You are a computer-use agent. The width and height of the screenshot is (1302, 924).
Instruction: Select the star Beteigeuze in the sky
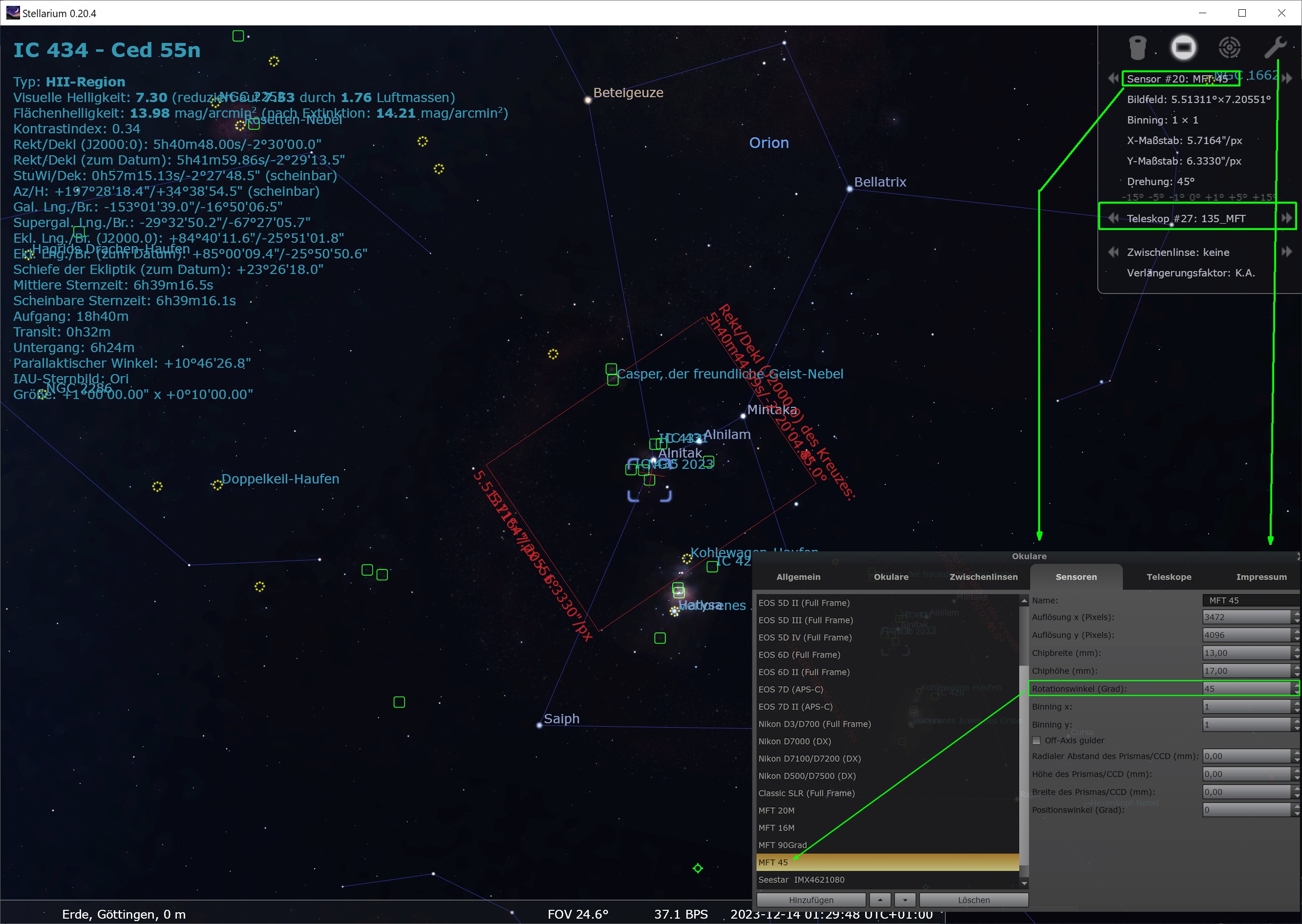(x=588, y=100)
